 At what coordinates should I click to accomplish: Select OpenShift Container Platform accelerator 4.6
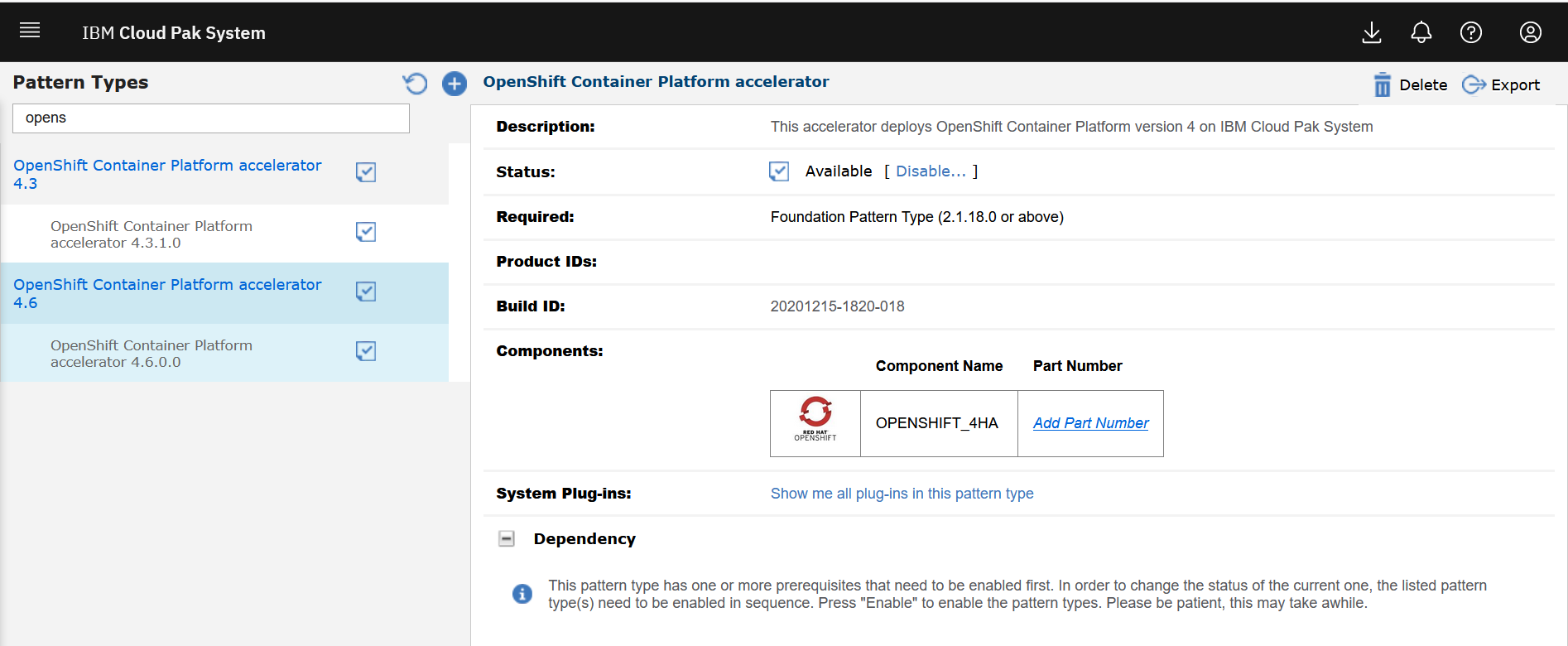coord(167,293)
